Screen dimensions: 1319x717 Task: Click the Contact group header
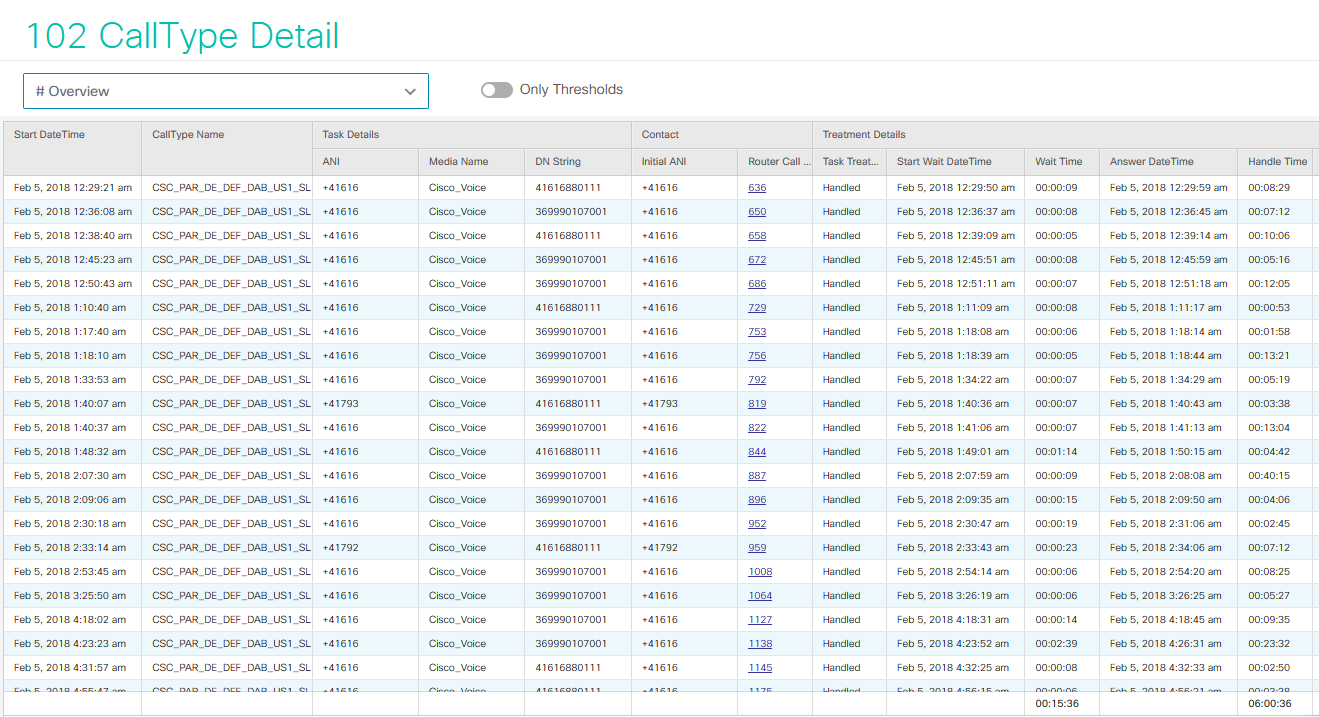coord(722,135)
